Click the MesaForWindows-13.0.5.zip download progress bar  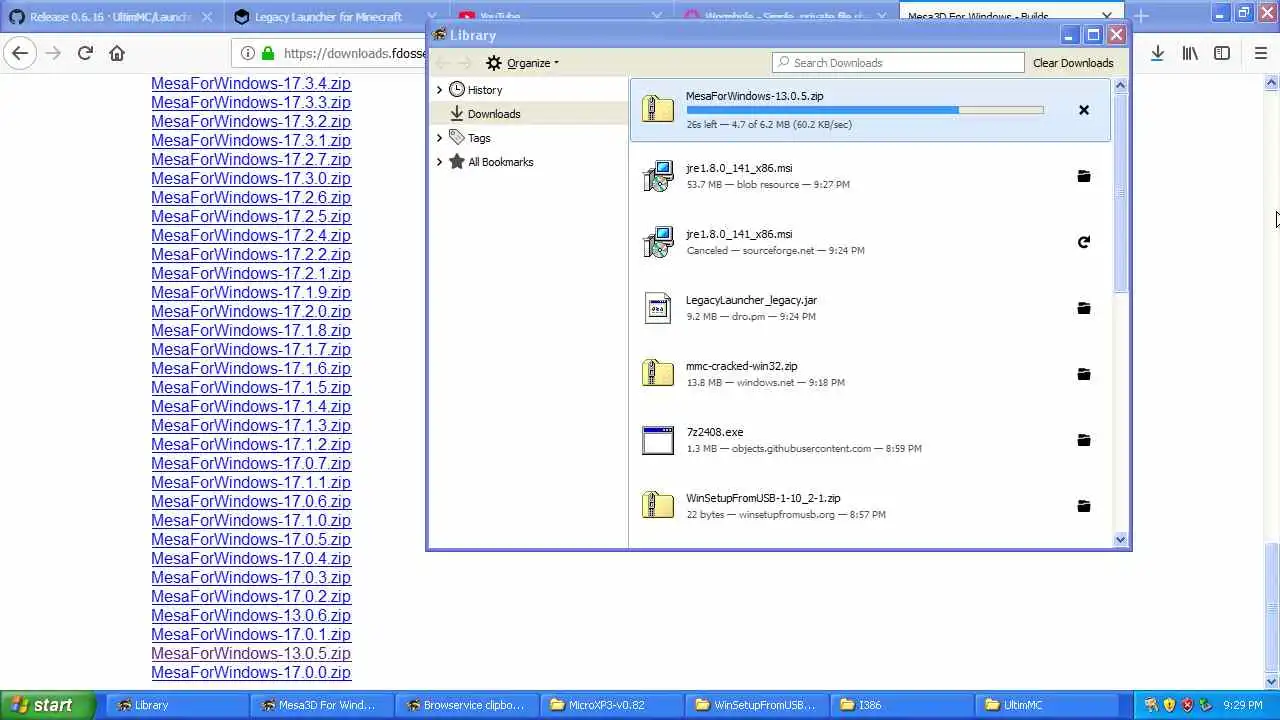(x=865, y=110)
